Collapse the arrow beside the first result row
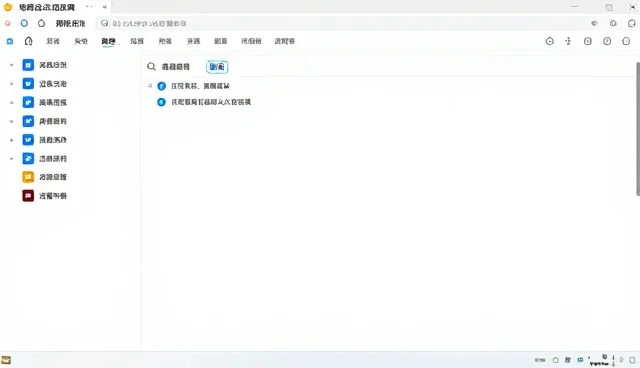 (x=150, y=86)
